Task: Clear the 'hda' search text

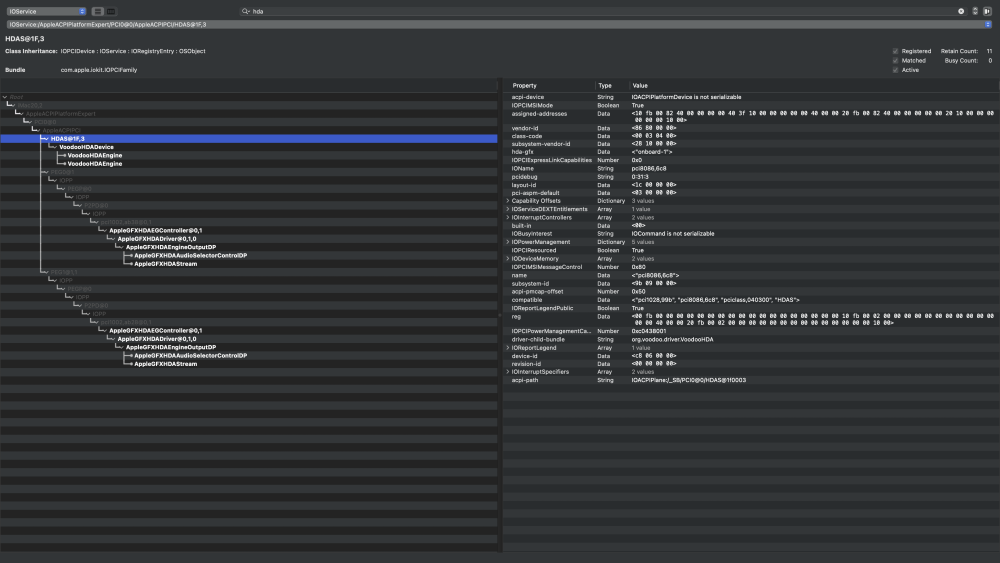Action: point(961,11)
